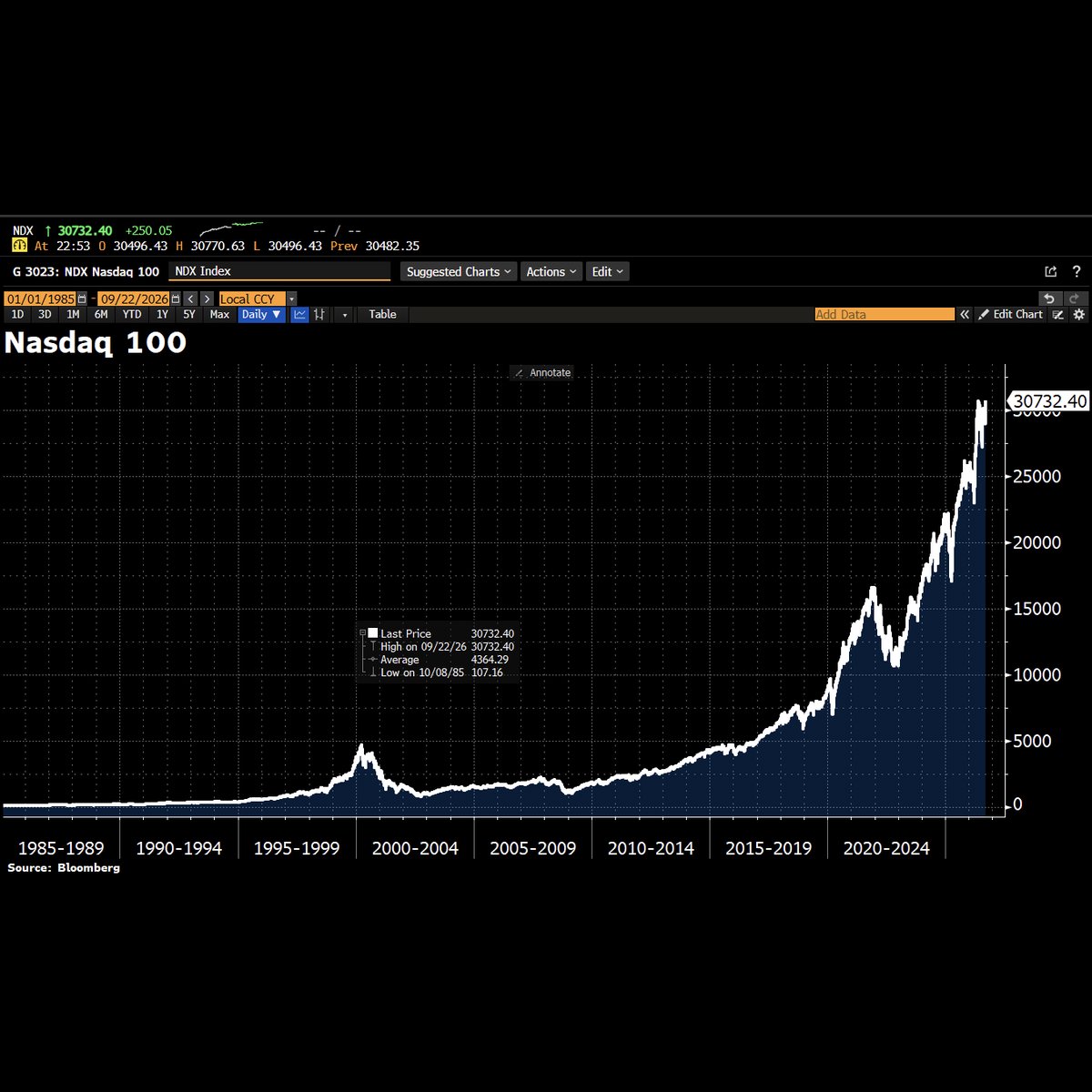Select the line chart type icon
Viewport: 1092px width, 1092px height.
pyautogui.click(x=300, y=314)
